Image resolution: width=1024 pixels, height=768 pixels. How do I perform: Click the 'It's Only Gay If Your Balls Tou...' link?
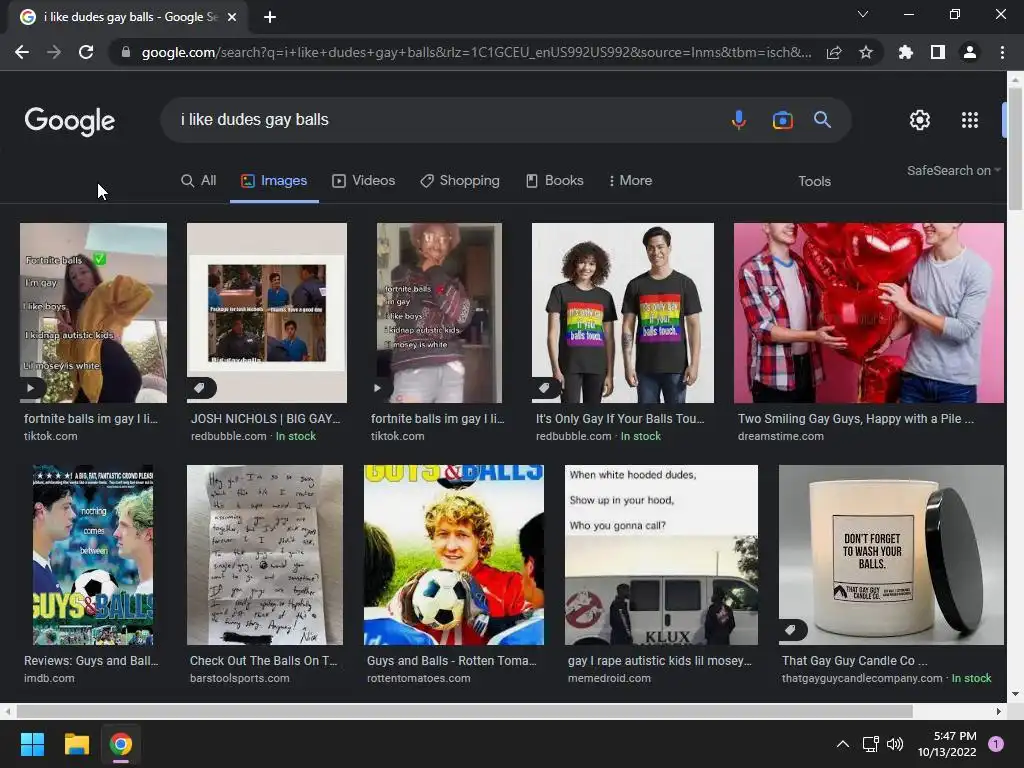click(x=620, y=419)
